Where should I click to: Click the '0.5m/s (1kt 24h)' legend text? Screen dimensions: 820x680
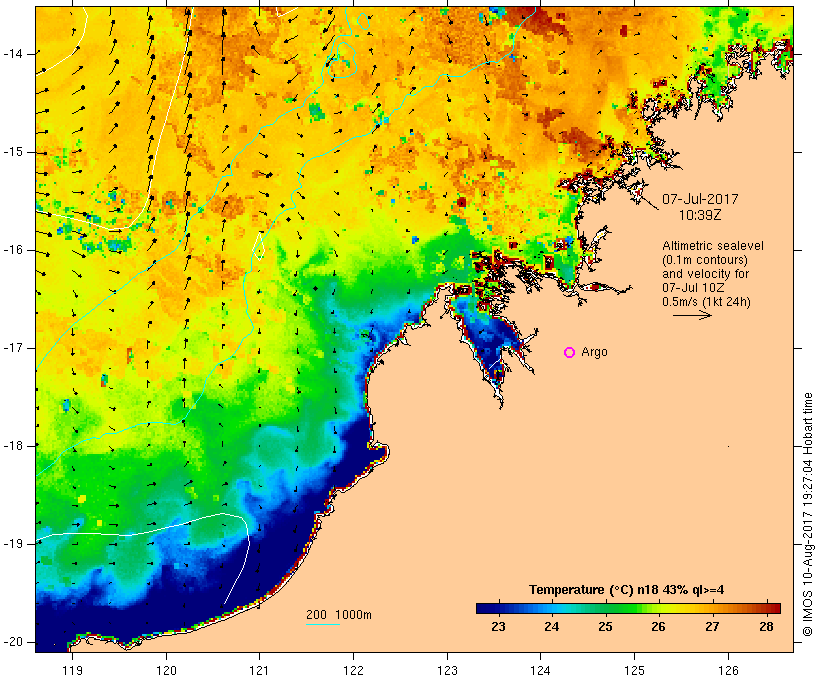point(707,302)
